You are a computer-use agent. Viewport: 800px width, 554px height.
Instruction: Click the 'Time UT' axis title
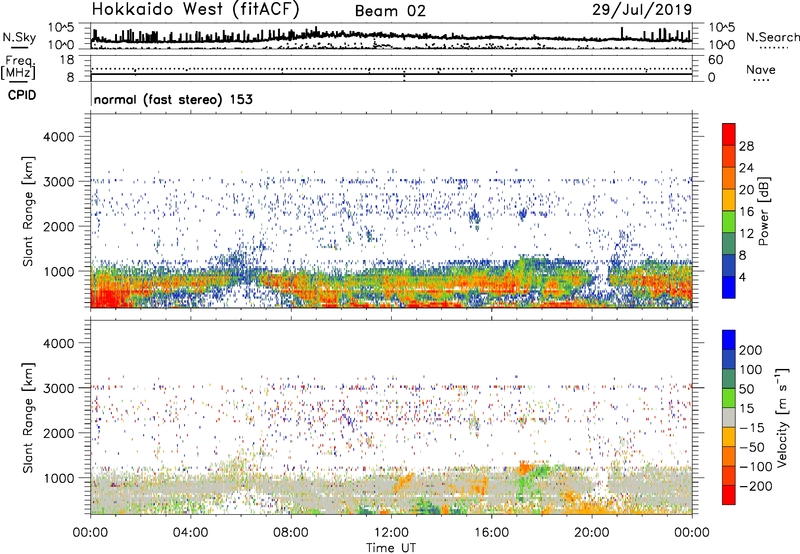tap(391, 547)
